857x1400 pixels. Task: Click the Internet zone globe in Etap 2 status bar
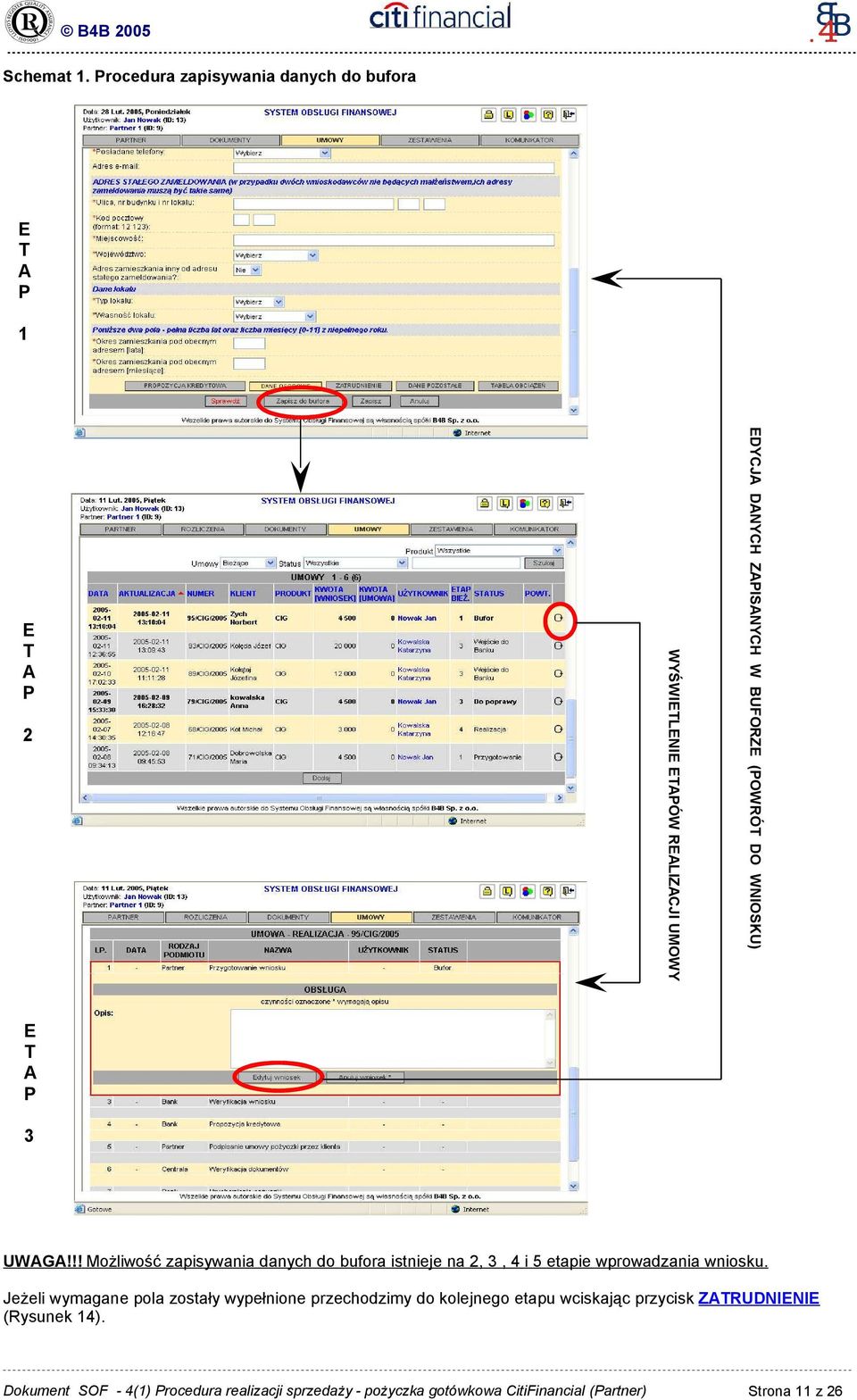pyautogui.click(x=453, y=821)
